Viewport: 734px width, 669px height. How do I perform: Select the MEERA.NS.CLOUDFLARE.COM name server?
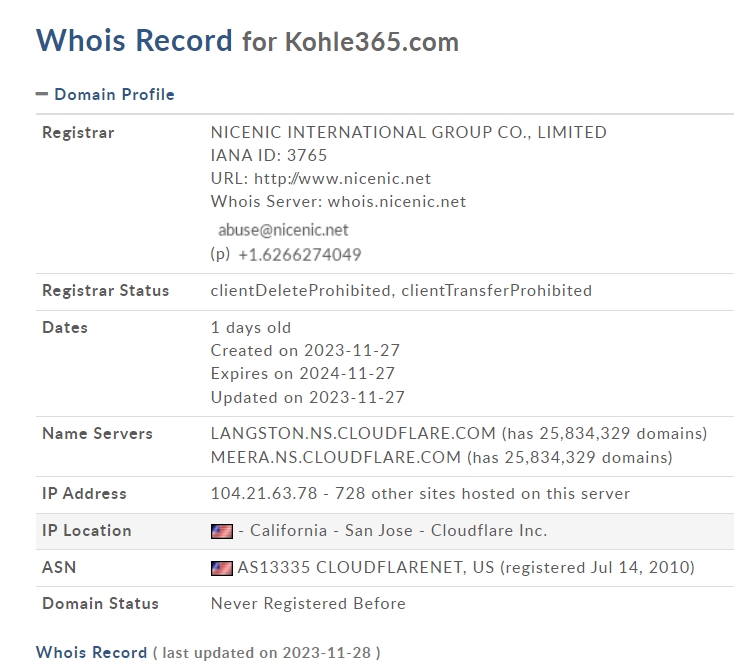tap(336, 457)
